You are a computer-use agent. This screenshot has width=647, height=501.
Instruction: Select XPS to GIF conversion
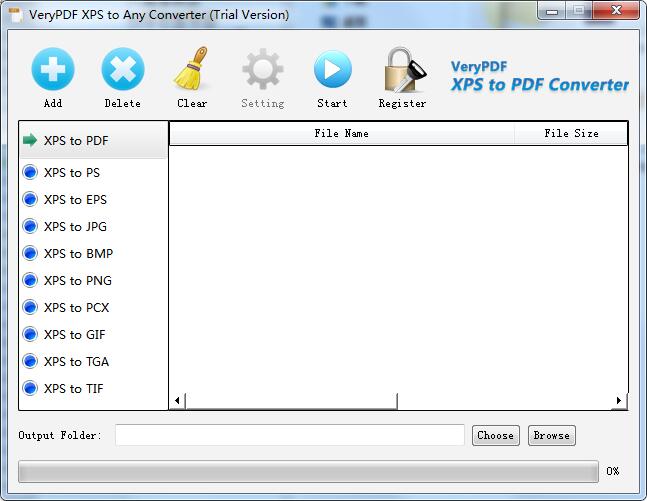click(74, 335)
